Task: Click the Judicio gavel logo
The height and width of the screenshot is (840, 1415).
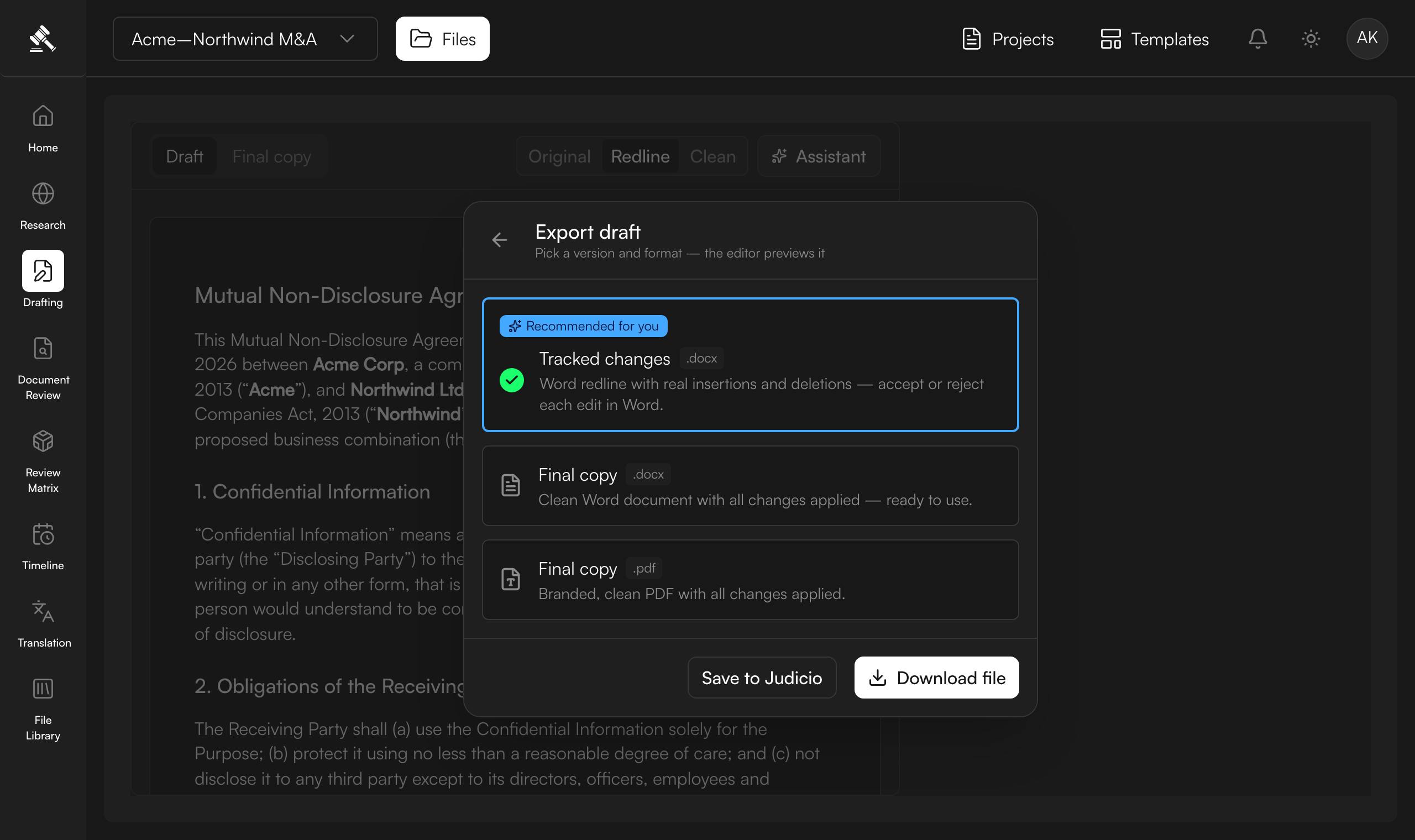Action: click(x=43, y=39)
